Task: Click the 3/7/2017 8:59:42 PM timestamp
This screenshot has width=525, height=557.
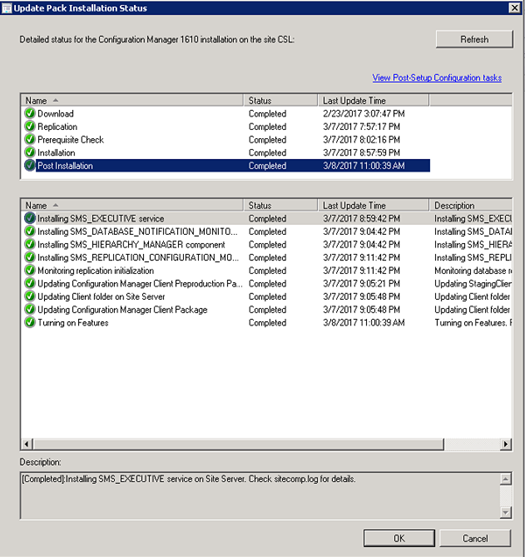Action: [x=362, y=218]
